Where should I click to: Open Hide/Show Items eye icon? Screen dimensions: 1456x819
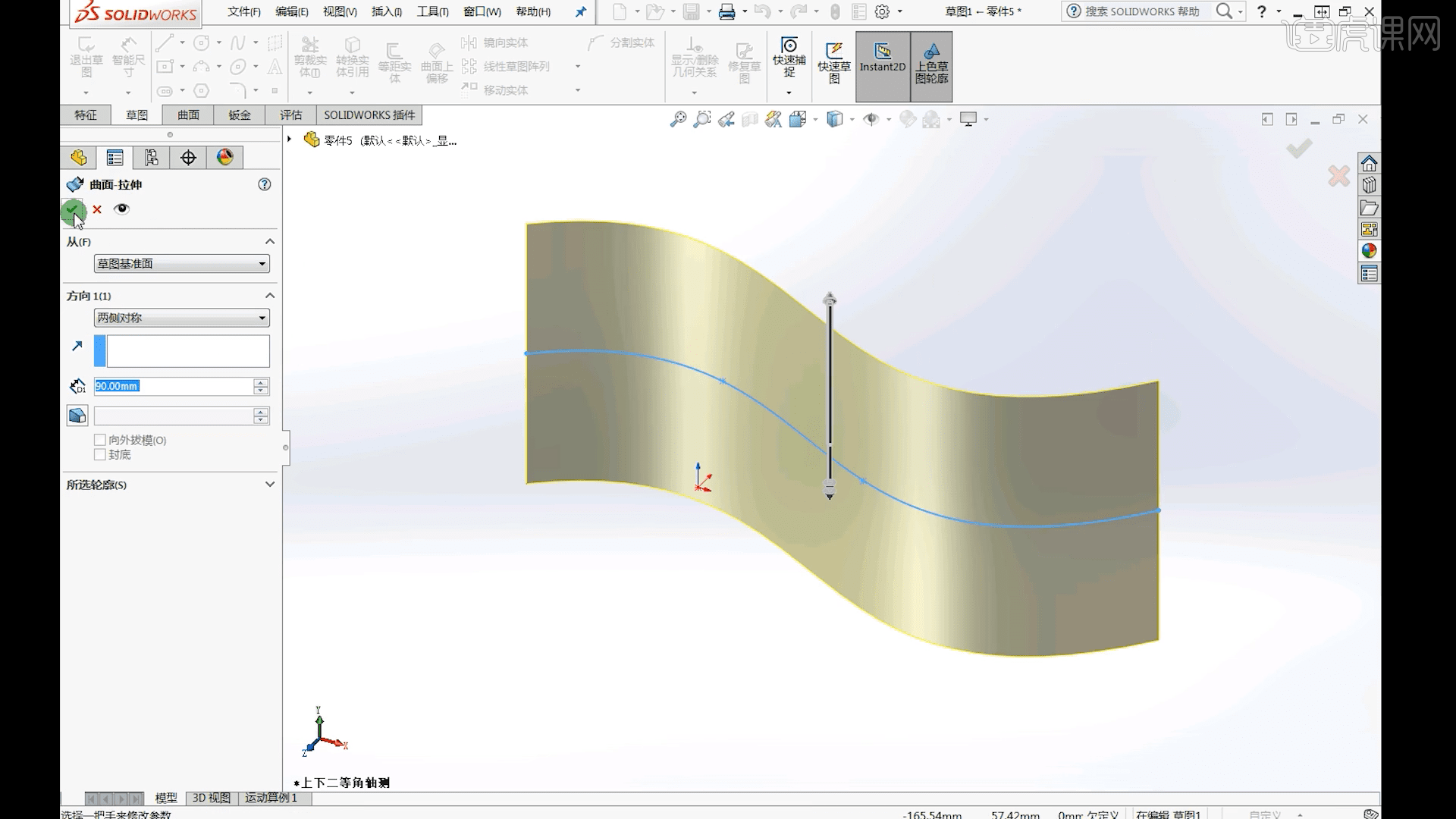[x=871, y=119]
